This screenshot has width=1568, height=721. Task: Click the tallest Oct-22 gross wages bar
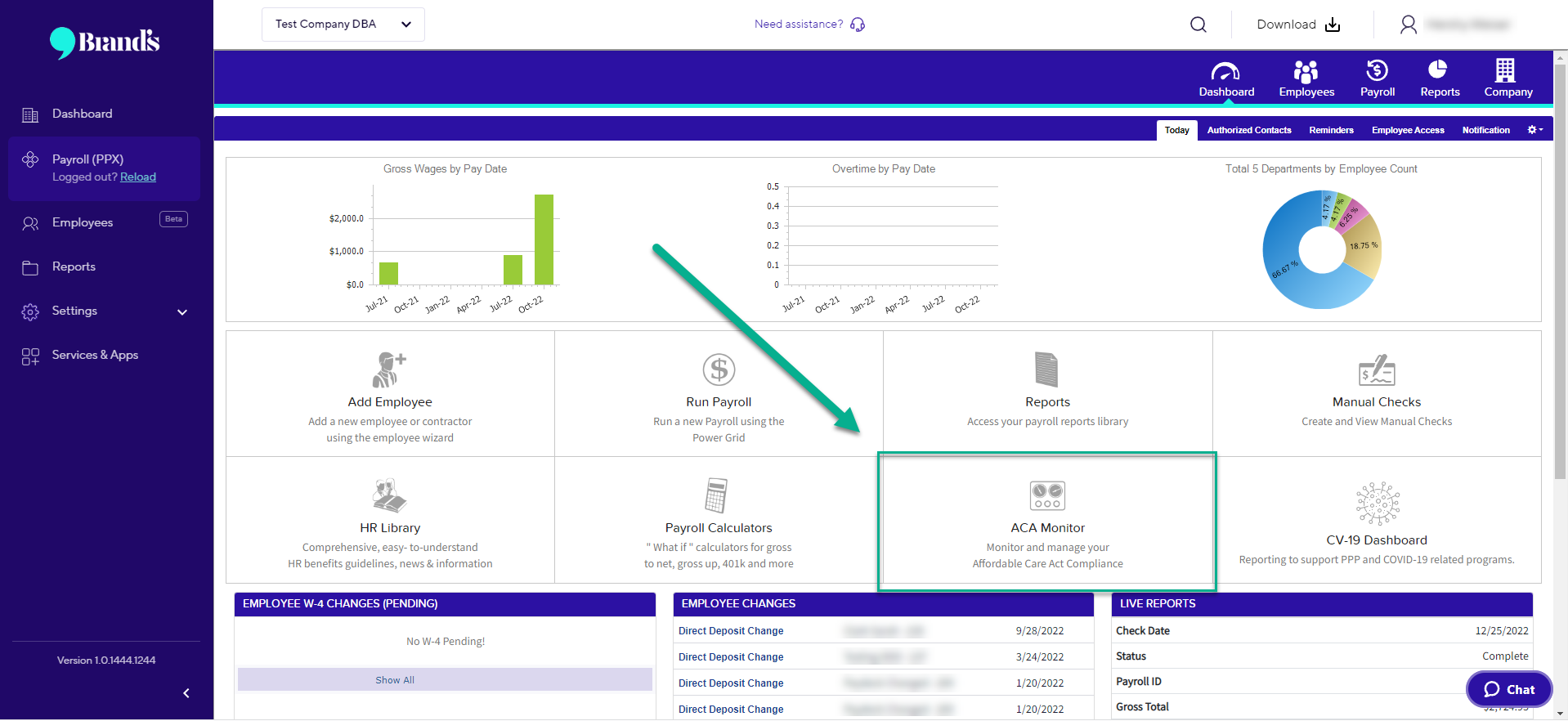544,240
